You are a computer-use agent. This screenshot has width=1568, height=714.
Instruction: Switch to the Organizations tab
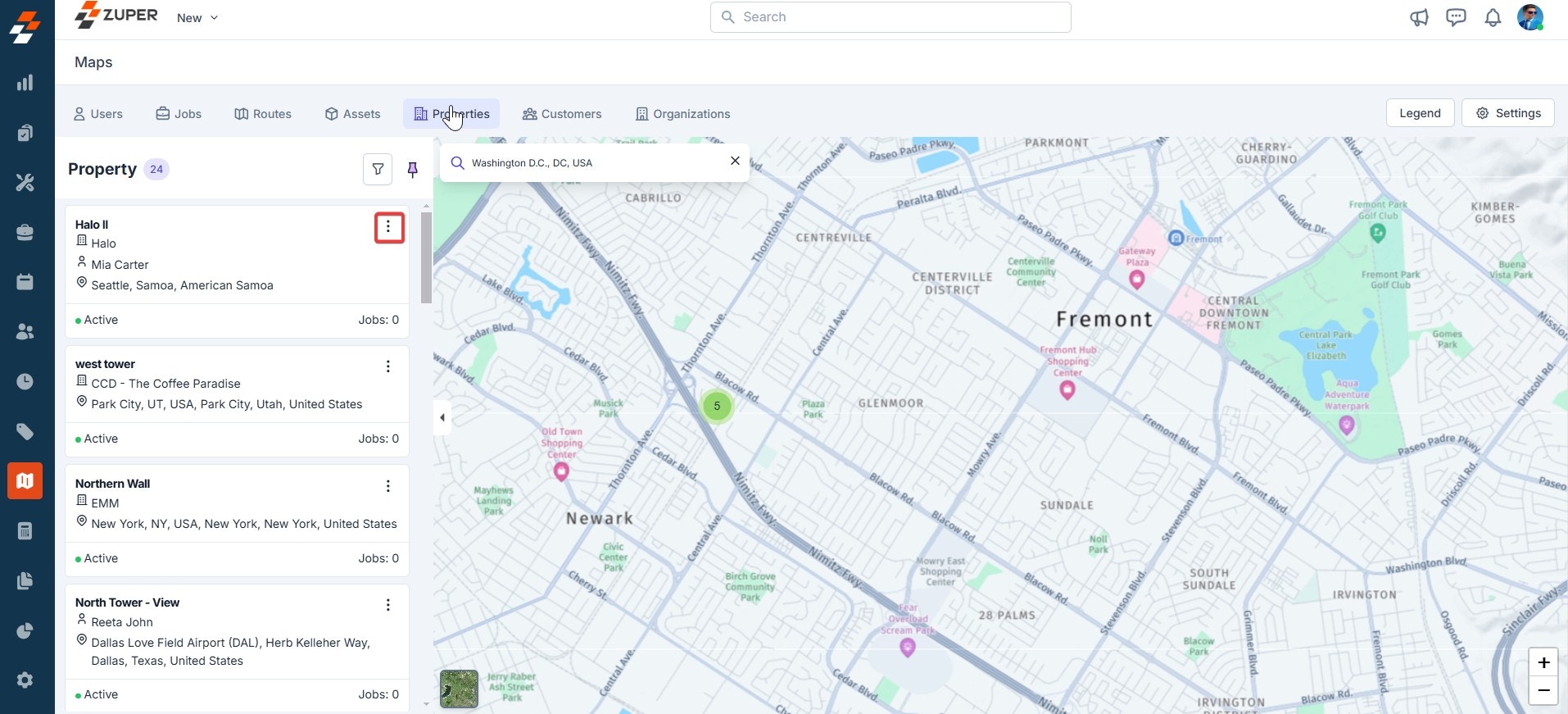point(683,114)
